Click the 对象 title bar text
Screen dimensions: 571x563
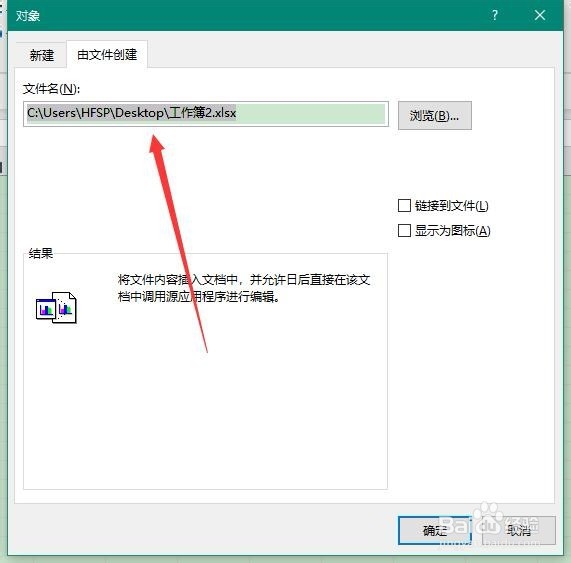coord(28,16)
